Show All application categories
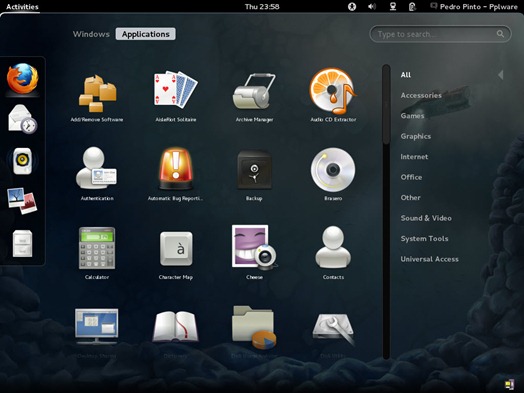Viewport: 524px width, 393px height. (x=406, y=75)
